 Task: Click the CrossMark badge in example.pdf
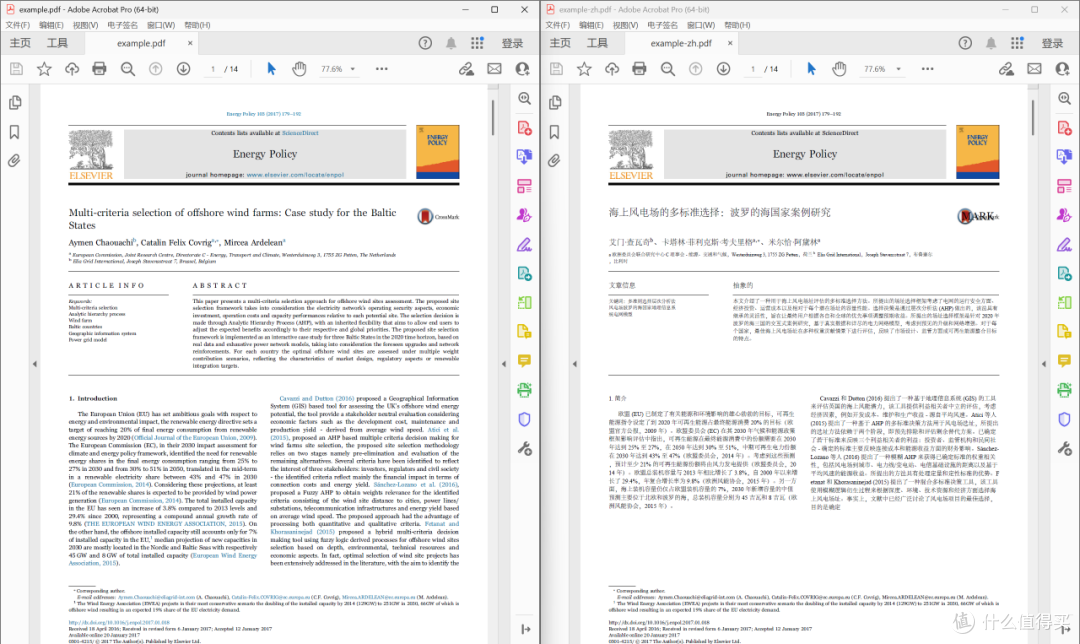[x=438, y=216]
